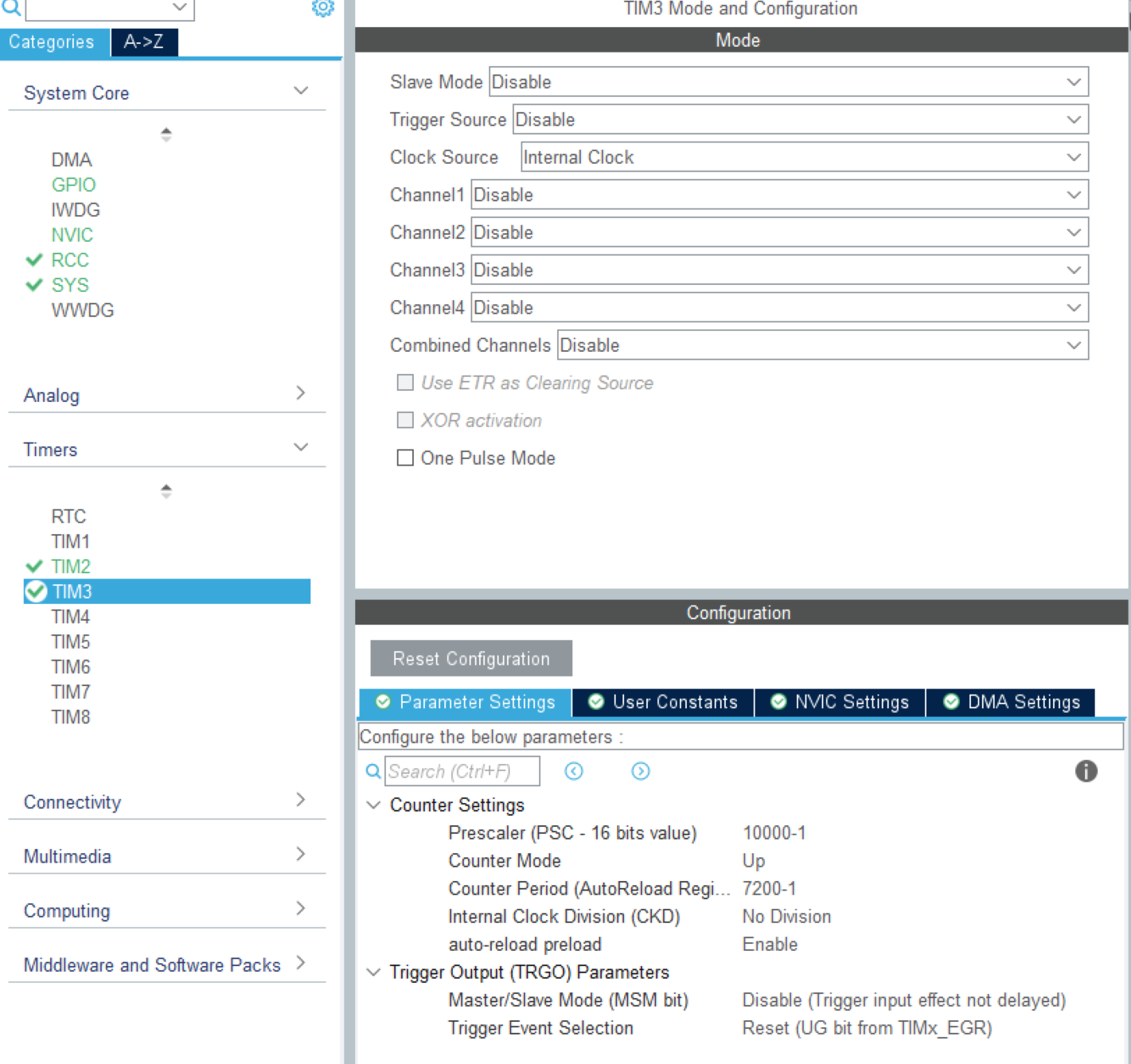Click the settings gear icon above categories
The height and width of the screenshot is (1064, 1131).
322,8
